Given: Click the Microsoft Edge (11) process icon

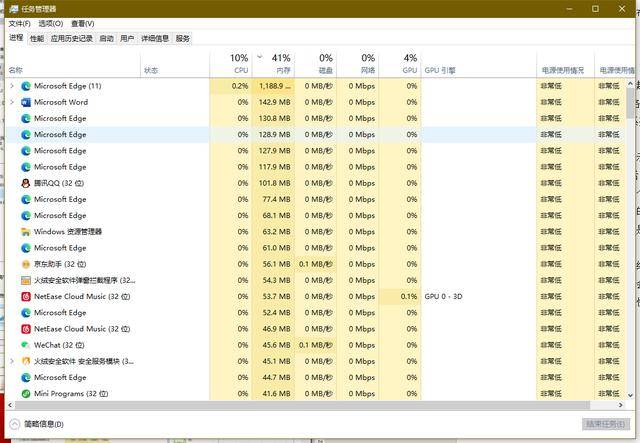Looking at the screenshot, I should (x=26, y=86).
